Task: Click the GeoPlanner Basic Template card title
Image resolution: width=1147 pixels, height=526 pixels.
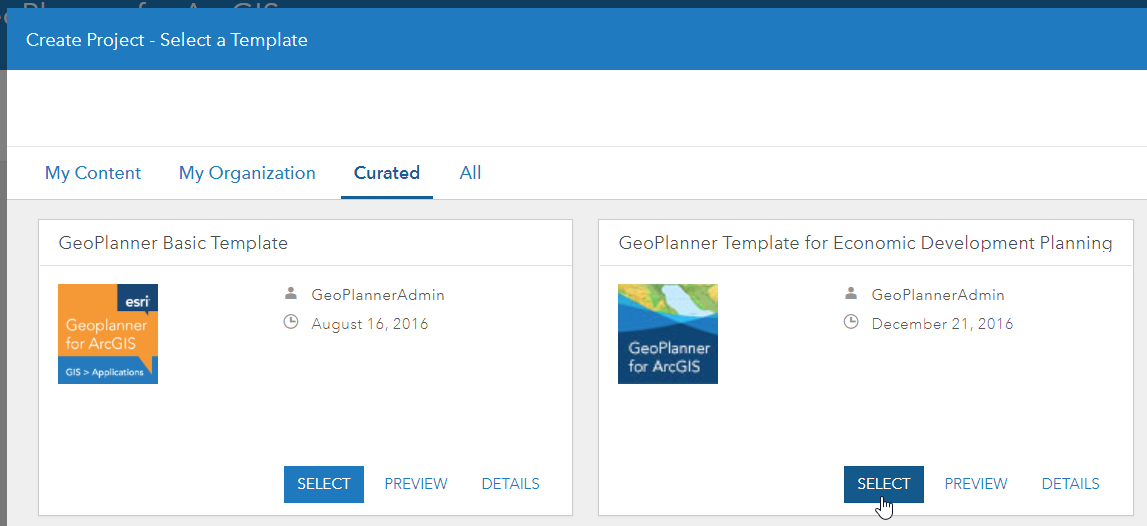Action: pos(173,243)
